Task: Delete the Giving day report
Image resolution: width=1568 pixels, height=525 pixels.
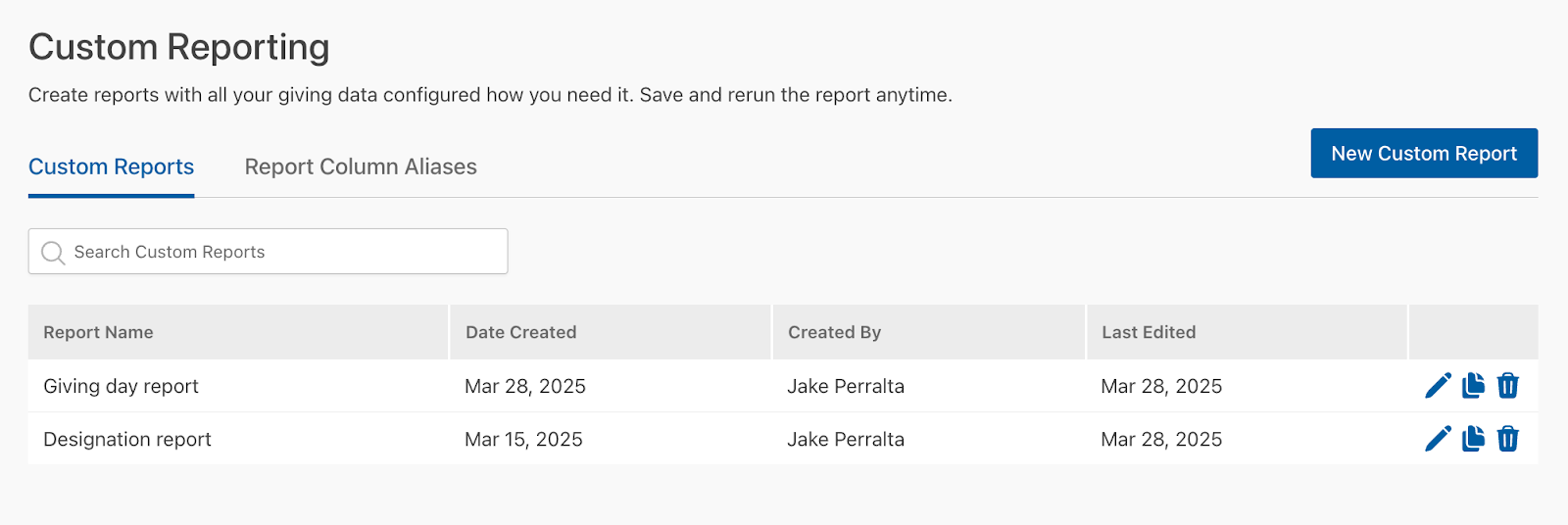Action: [x=1508, y=386]
